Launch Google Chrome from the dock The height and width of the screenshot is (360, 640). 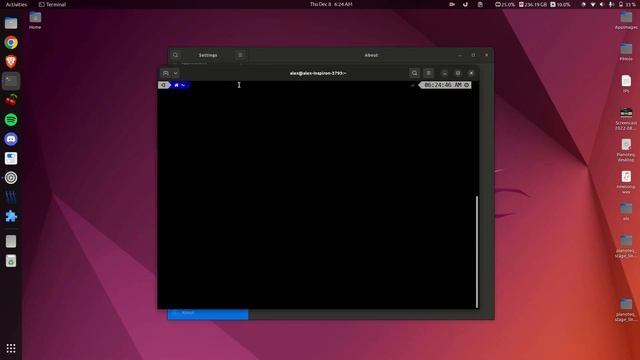click(11, 42)
